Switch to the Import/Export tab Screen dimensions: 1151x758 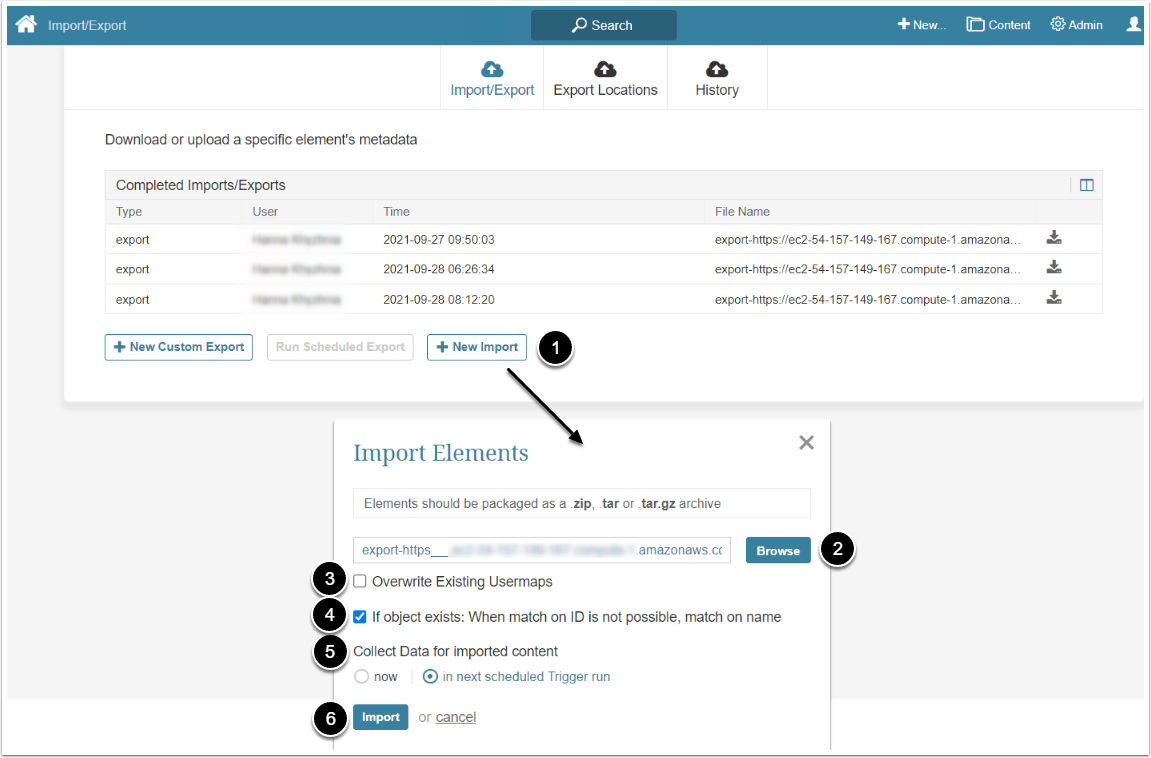coord(492,79)
